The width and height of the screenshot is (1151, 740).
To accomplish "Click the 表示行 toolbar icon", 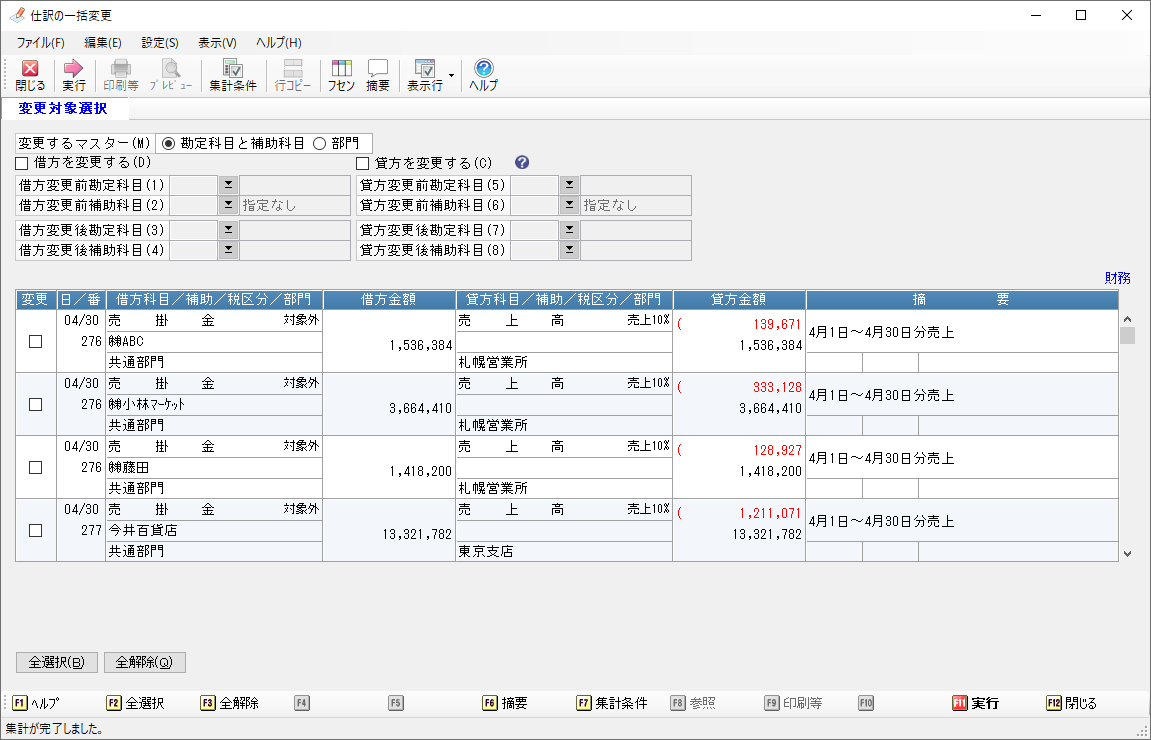I will tap(425, 75).
